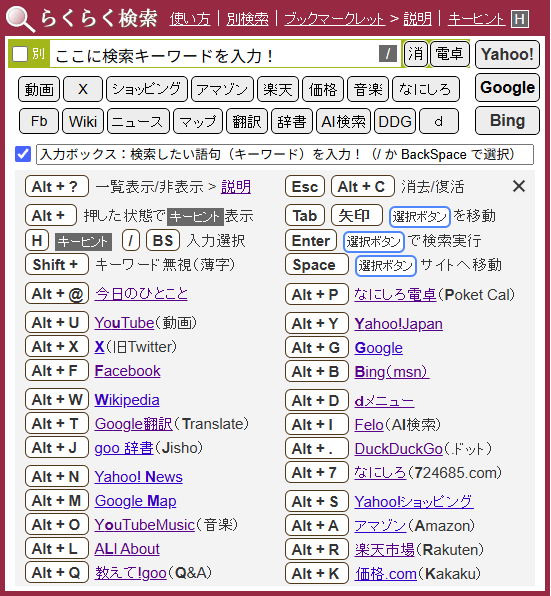Open the Google Map link
This screenshot has width=551, height=596.
tap(135, 501)
